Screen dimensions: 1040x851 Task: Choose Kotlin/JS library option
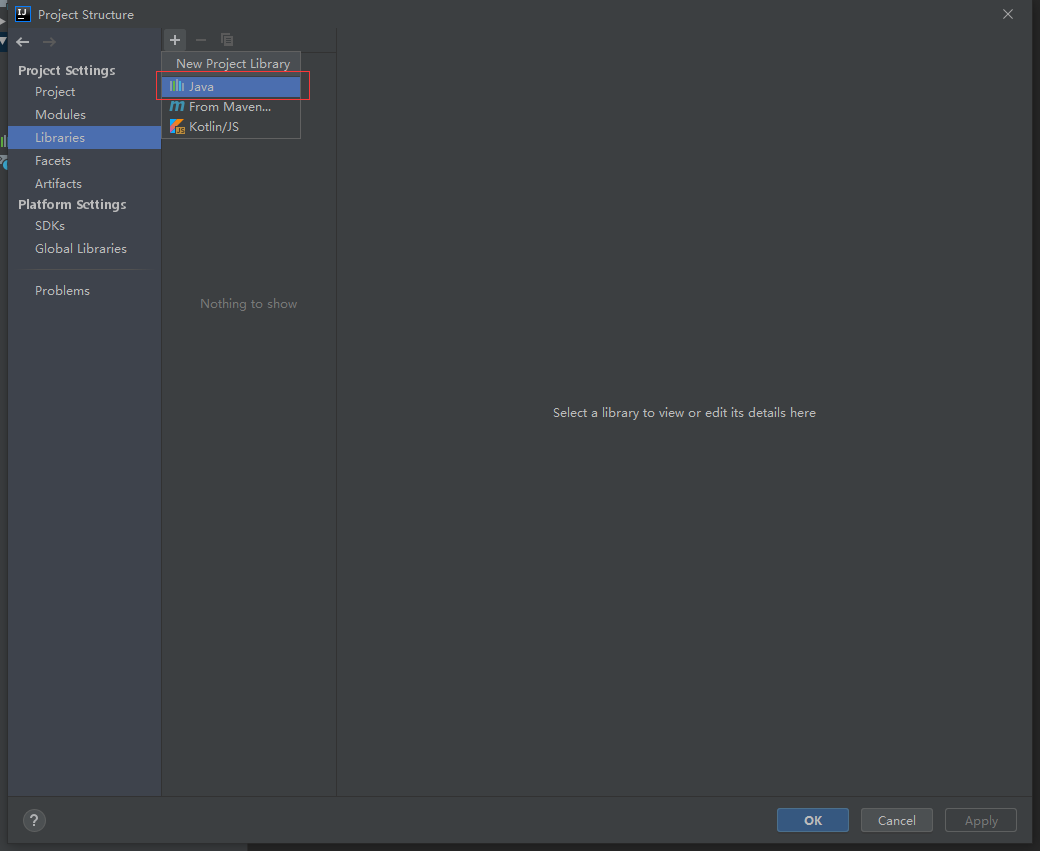coord(231,126)
